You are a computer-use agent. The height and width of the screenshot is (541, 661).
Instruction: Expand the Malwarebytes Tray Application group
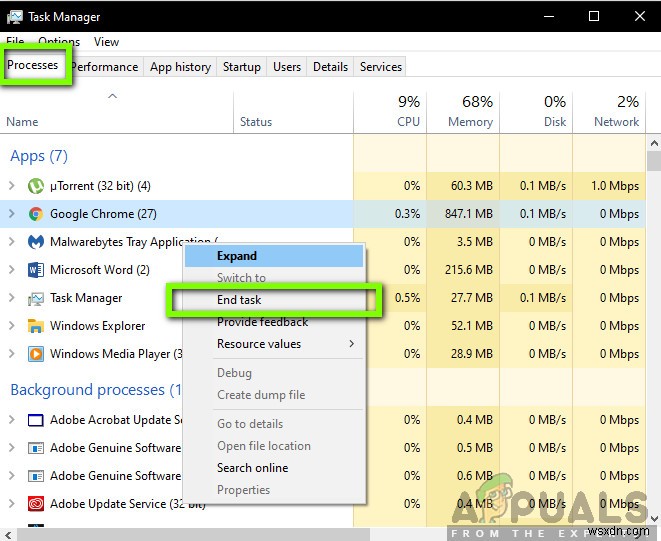12,242
